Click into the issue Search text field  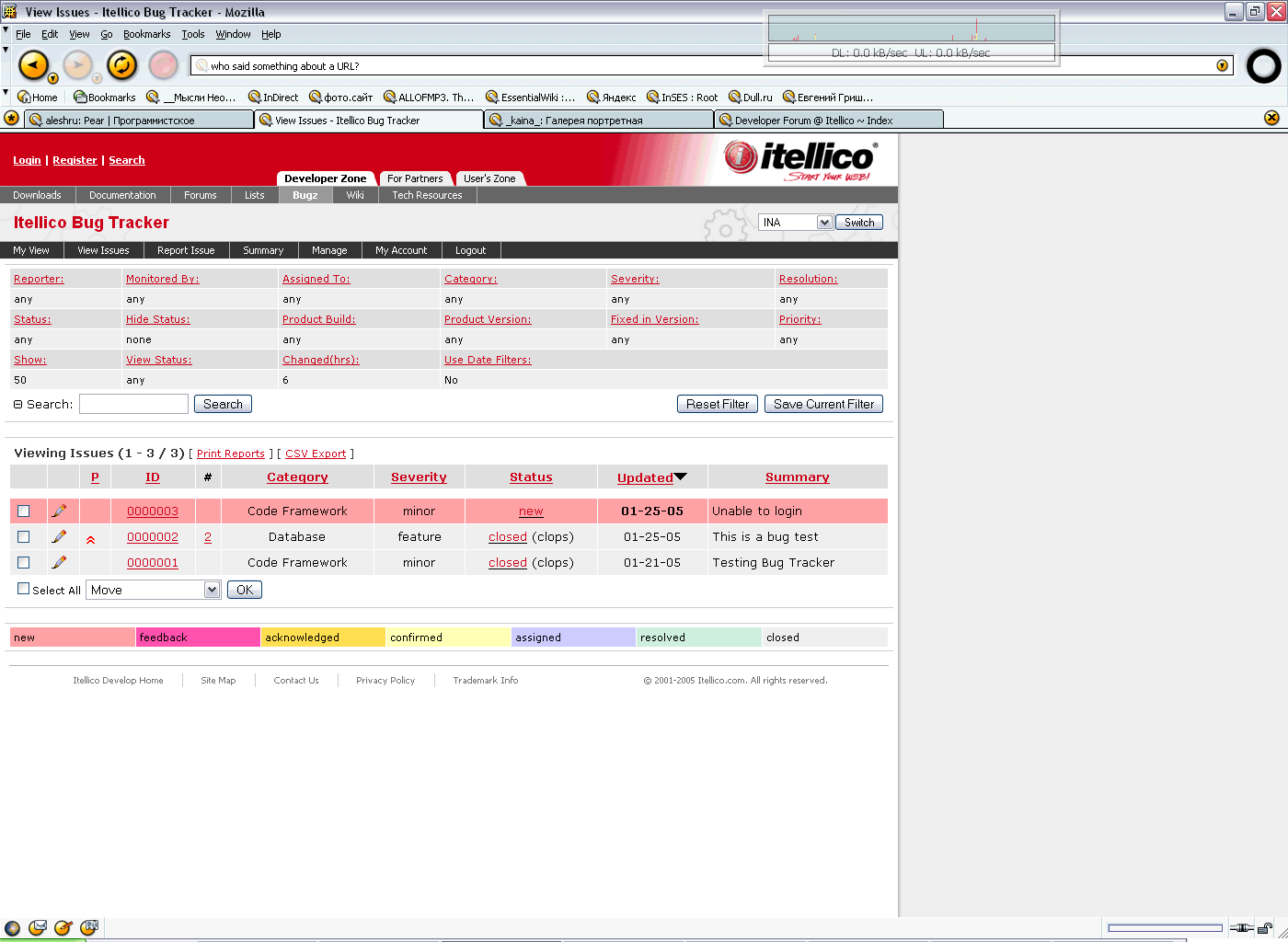pos(133,404)
